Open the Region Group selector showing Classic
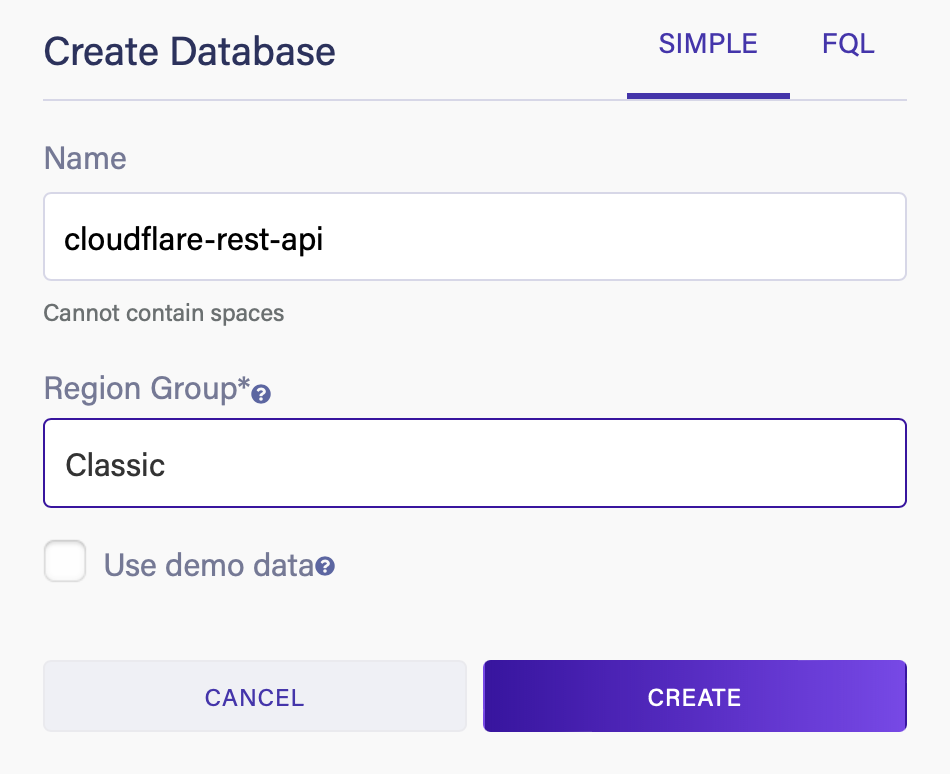 click(475, 463)
